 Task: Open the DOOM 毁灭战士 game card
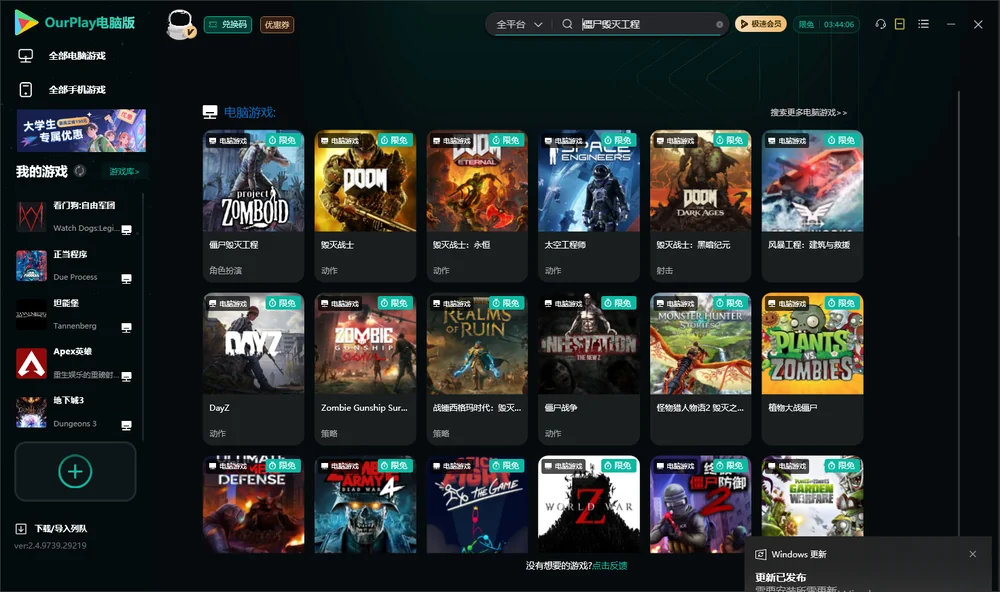point(365,206)
